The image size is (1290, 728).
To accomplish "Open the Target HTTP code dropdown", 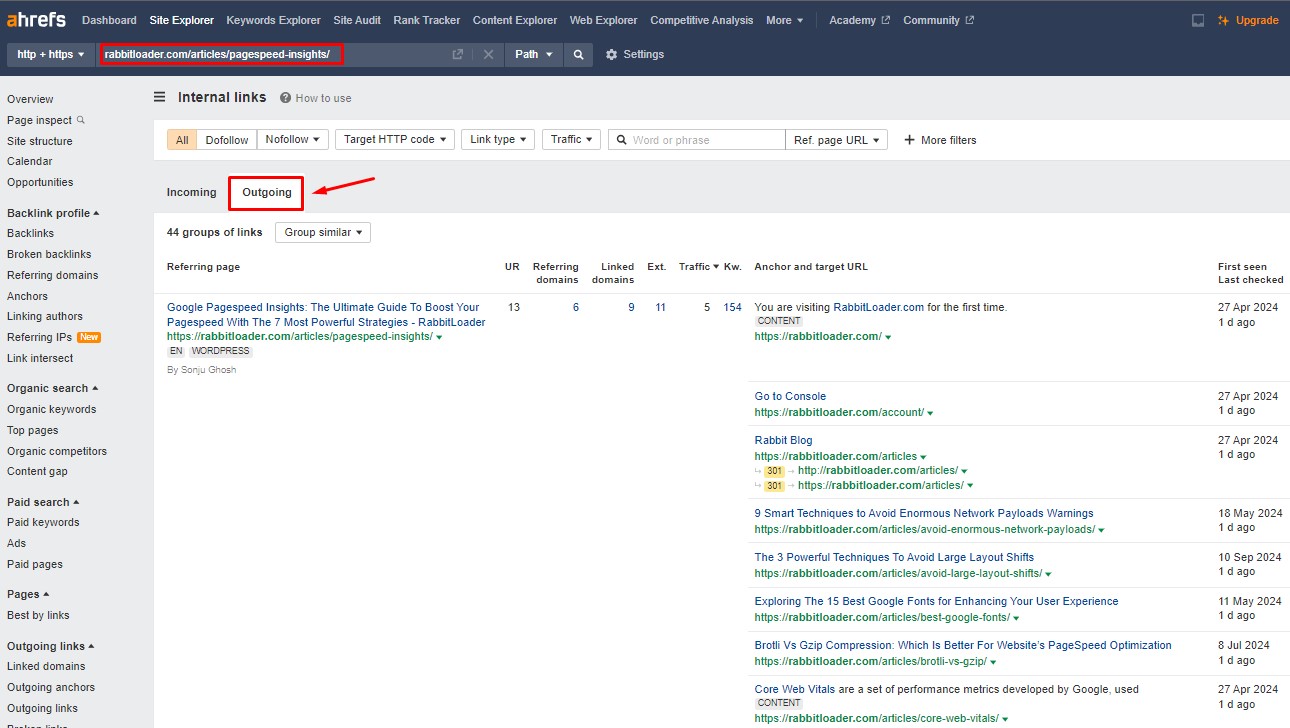I will [x=395, y=140].
